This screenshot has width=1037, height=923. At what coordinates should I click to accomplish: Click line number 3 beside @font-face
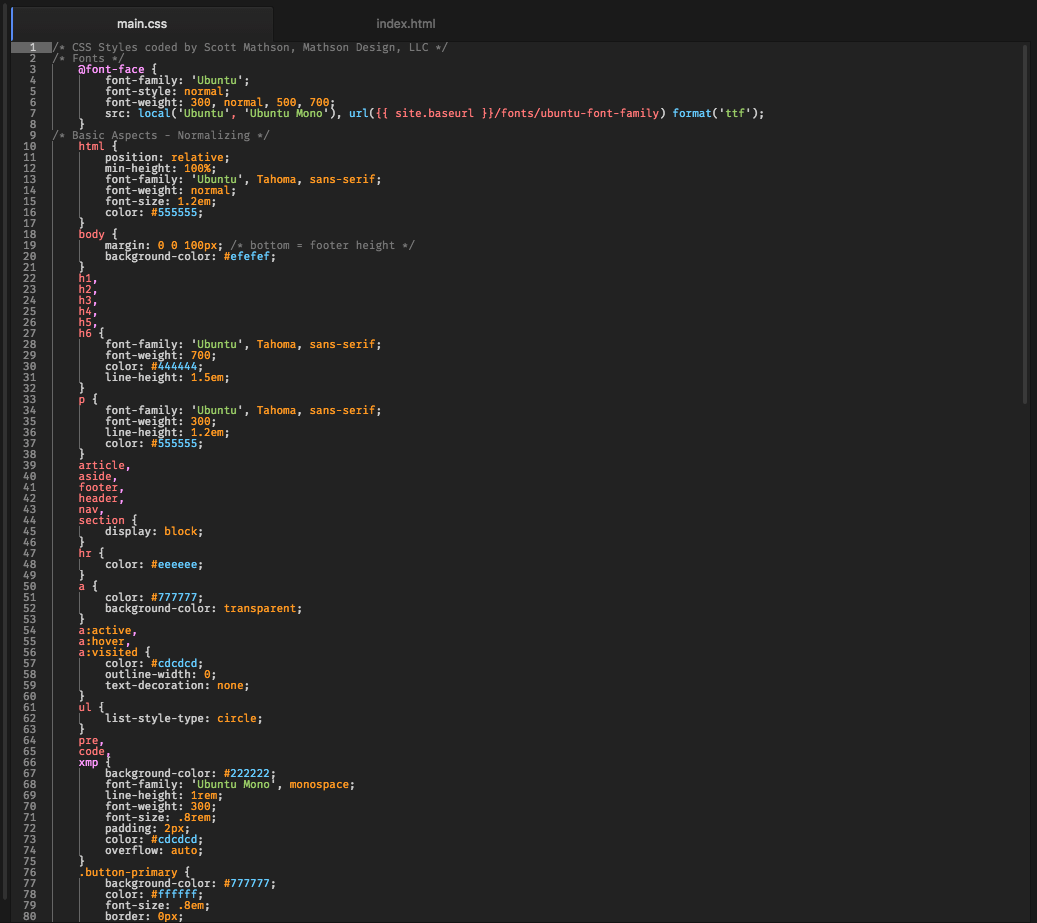pyautogui.click(x=32, y=69)
